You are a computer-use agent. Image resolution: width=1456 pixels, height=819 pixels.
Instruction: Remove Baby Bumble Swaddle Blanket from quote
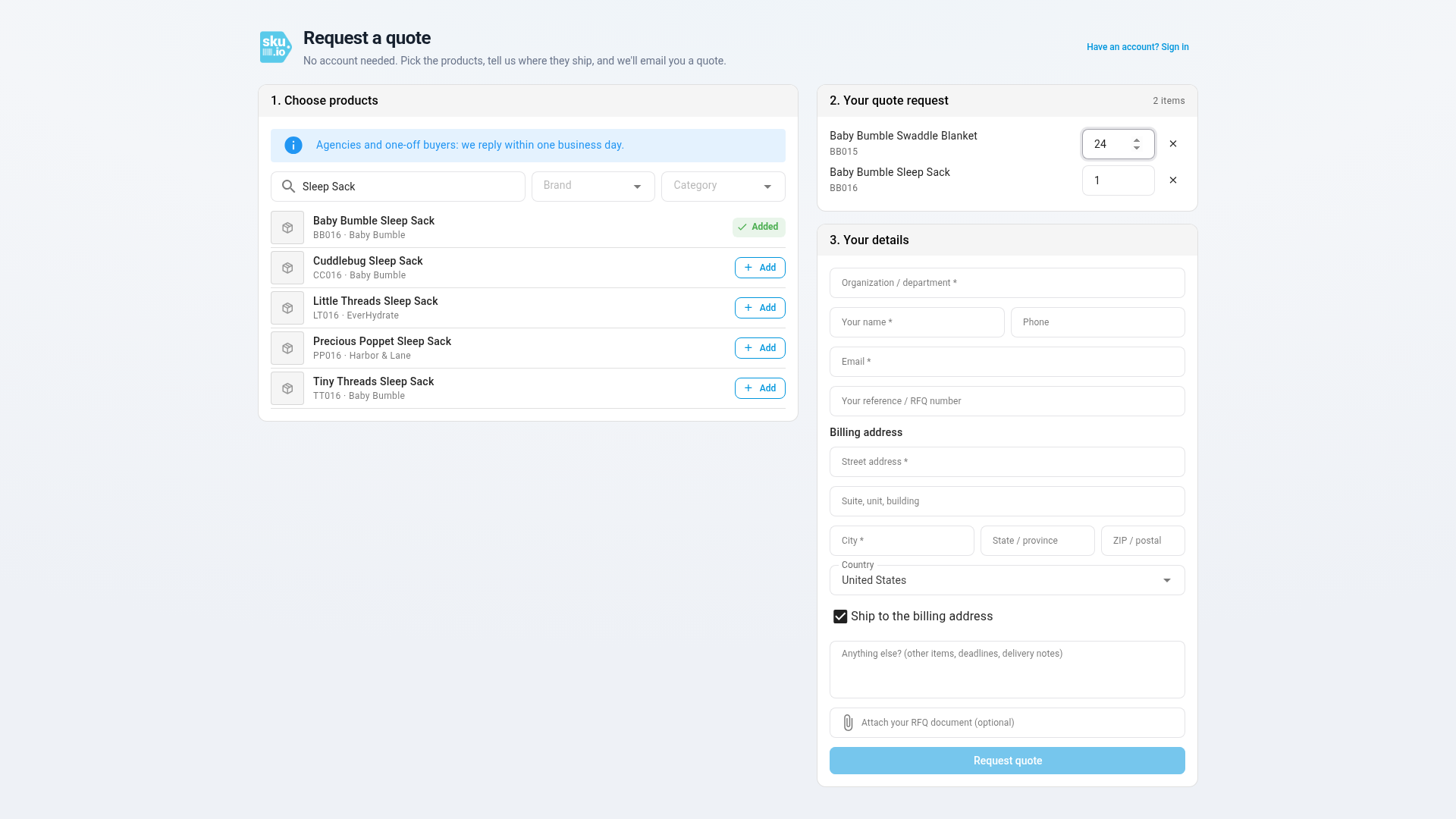[x=1173, y=144]
